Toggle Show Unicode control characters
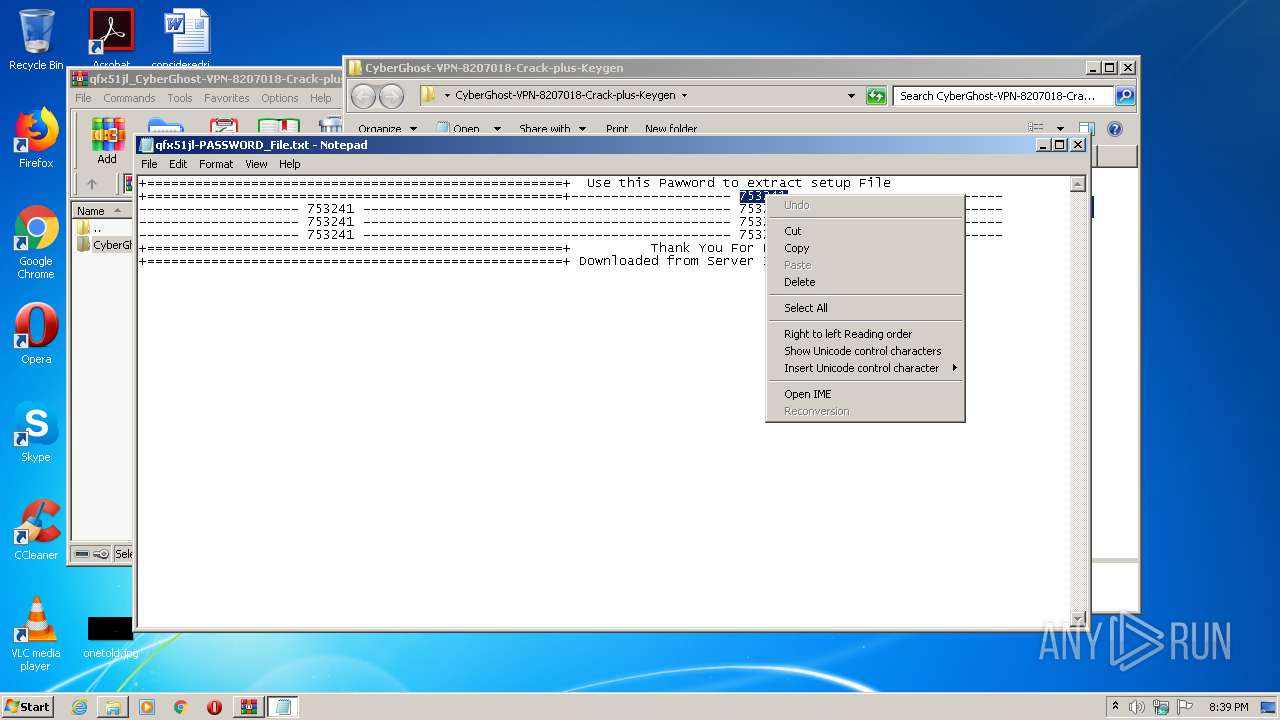Viewport: 1280px width, 720px height. click(x=862, y=351)
